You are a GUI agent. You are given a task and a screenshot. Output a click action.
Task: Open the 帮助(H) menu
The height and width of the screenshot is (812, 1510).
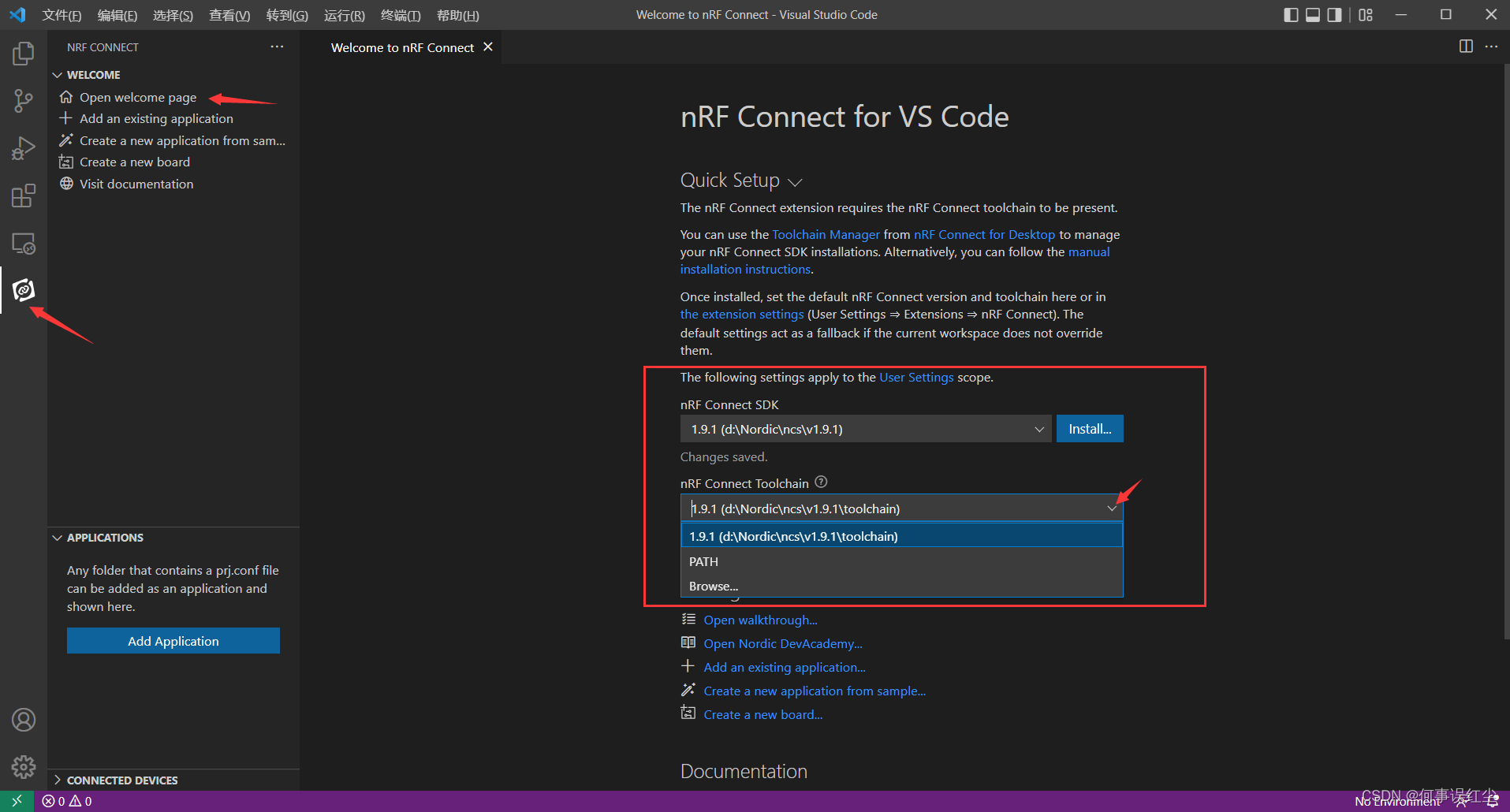click(458, 15)
